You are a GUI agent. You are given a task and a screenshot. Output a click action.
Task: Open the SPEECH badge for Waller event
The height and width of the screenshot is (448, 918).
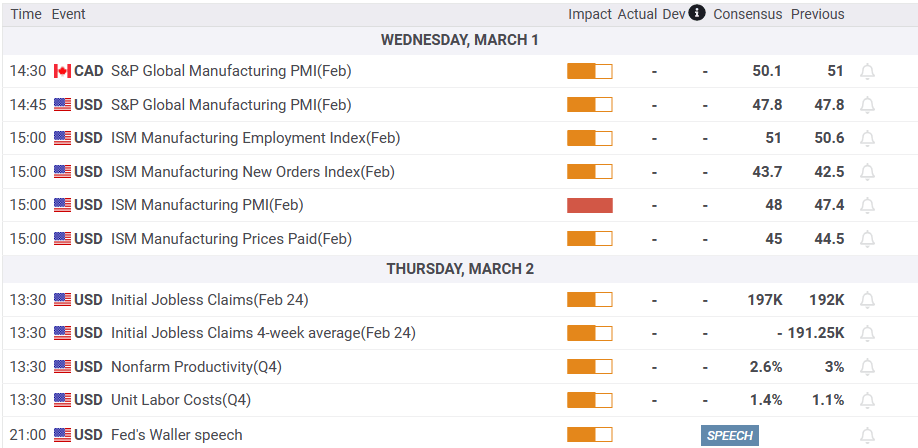[729, 435]
